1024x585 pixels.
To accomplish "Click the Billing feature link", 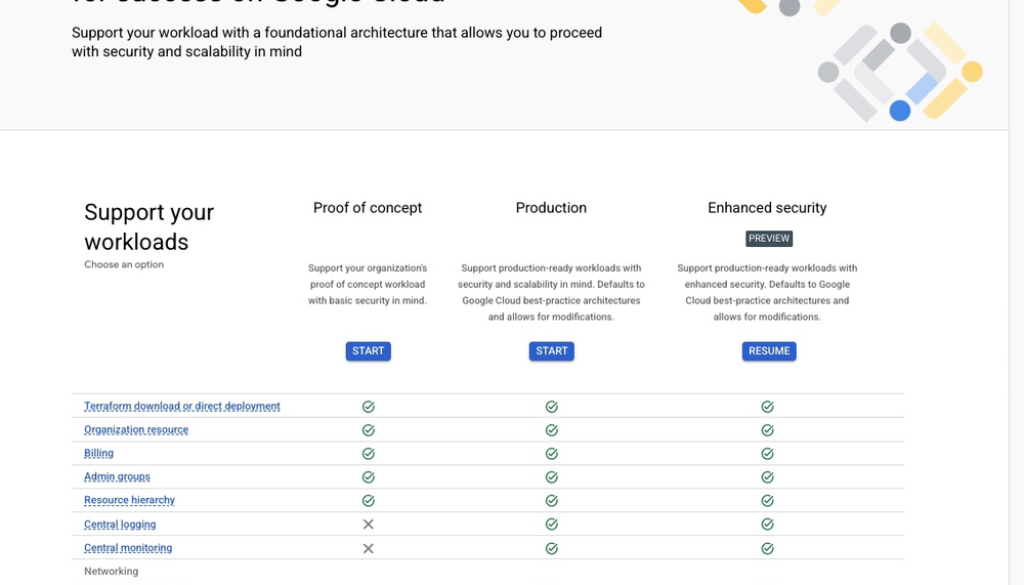I will tap(99, 453).
